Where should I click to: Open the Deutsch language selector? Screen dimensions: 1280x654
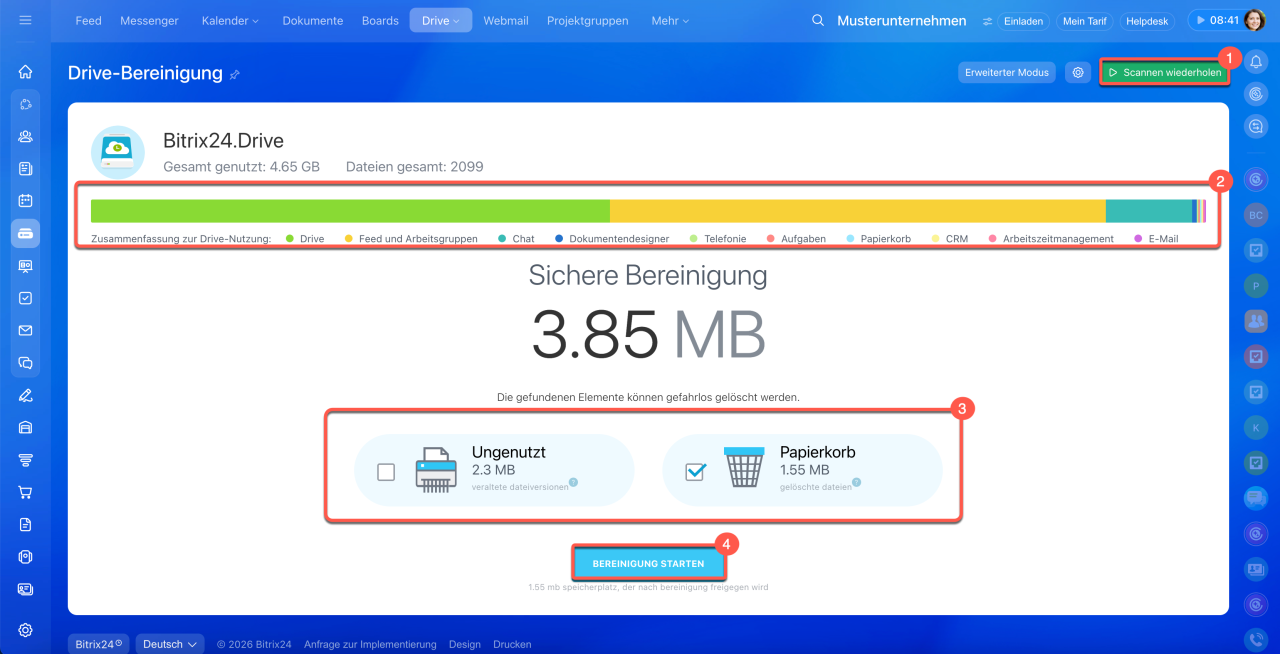point(170,644)
